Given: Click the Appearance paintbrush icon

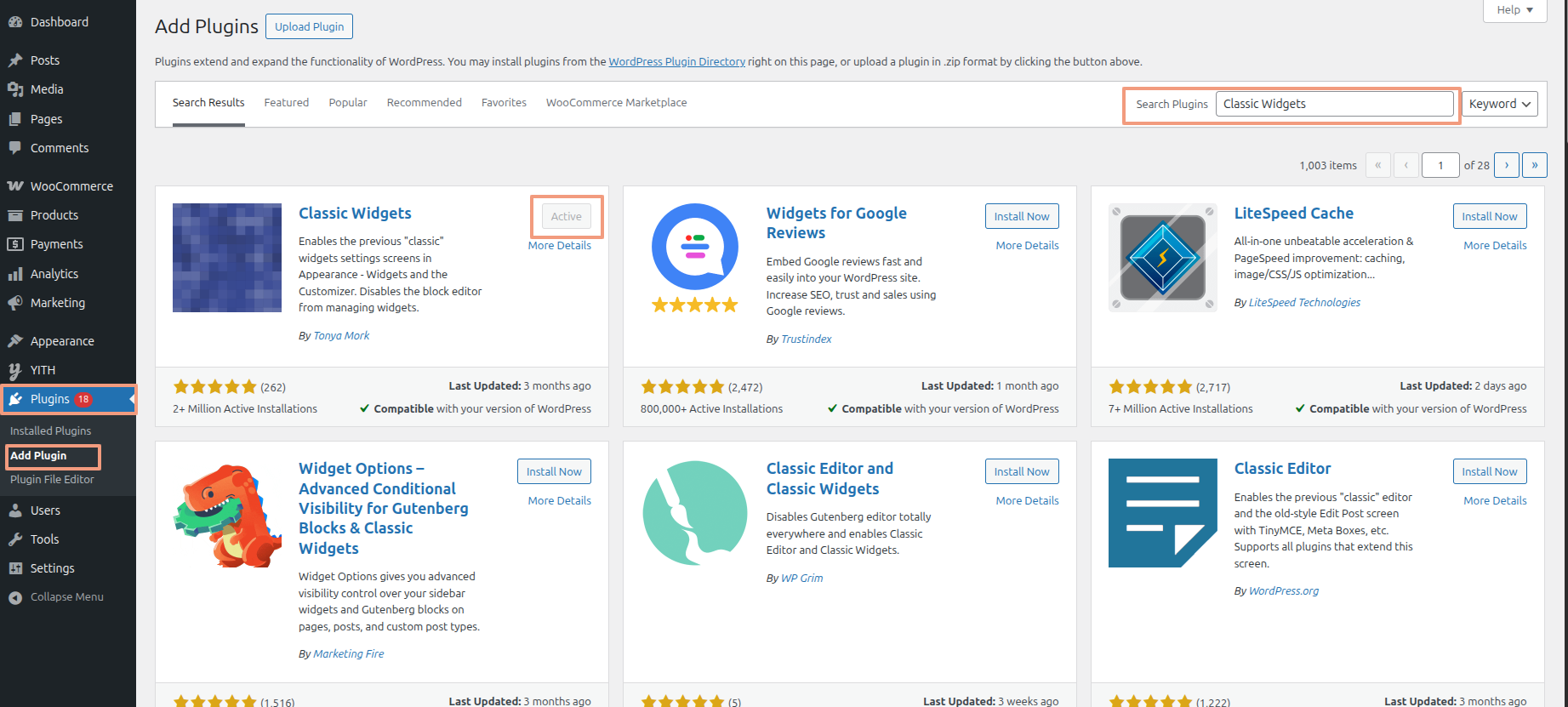Looking at the screenshot, I should pyautogui.click(x=15, y=341).
